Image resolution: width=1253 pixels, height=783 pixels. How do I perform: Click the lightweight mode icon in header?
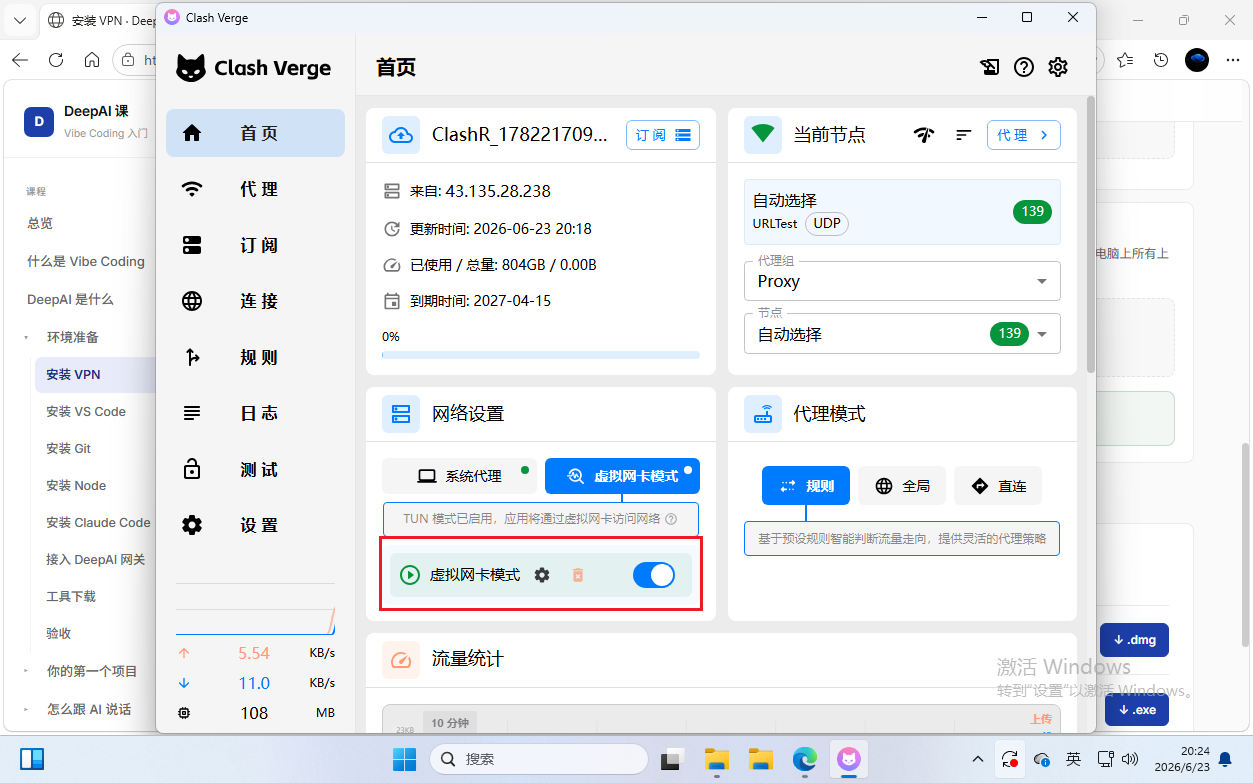[x=989, y=67]
